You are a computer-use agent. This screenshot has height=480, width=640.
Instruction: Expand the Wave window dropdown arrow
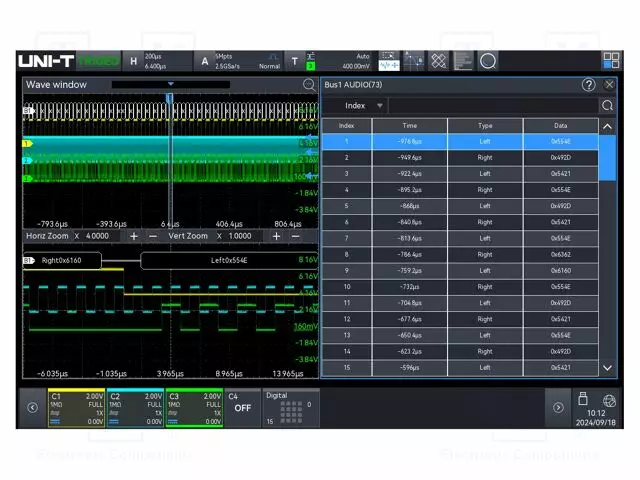(x=171, y=85)
